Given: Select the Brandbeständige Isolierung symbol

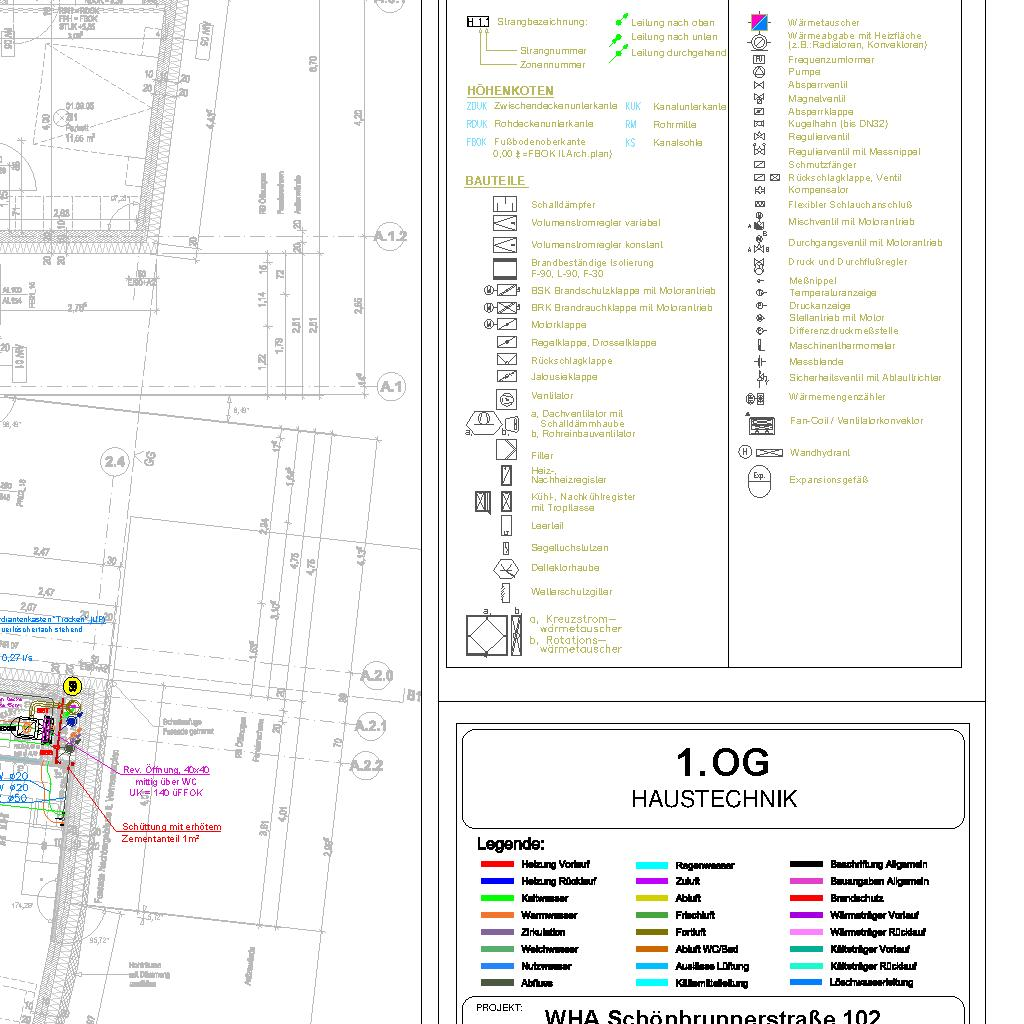Looking at the screenshot, I should tap(506, 268).
